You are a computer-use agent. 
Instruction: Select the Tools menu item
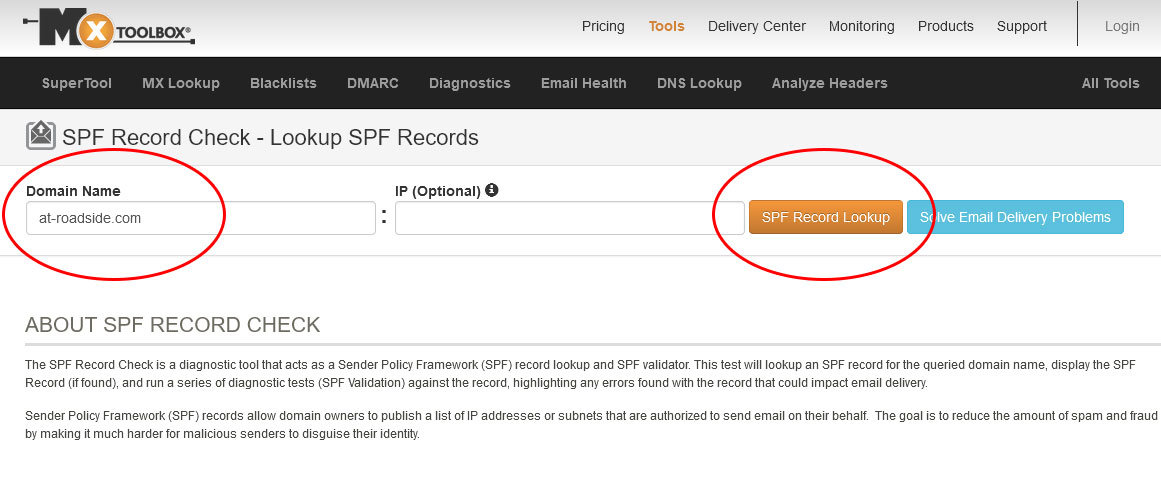click(x=666, y=27)
